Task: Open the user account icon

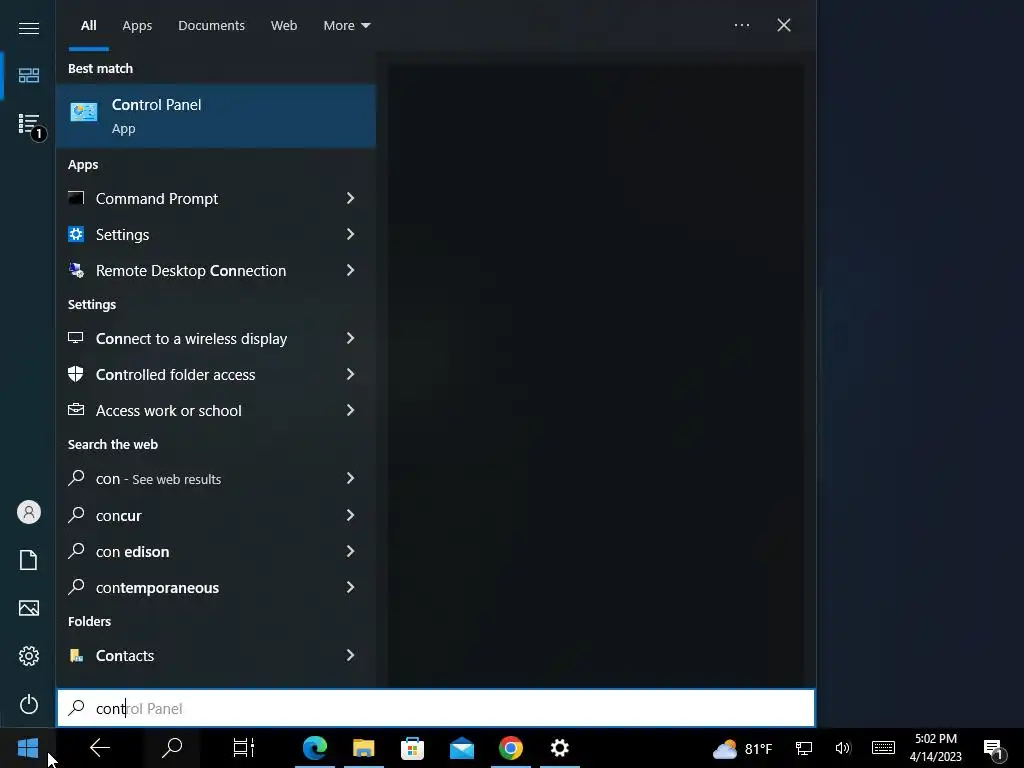Action: click(x=29, y=512)
